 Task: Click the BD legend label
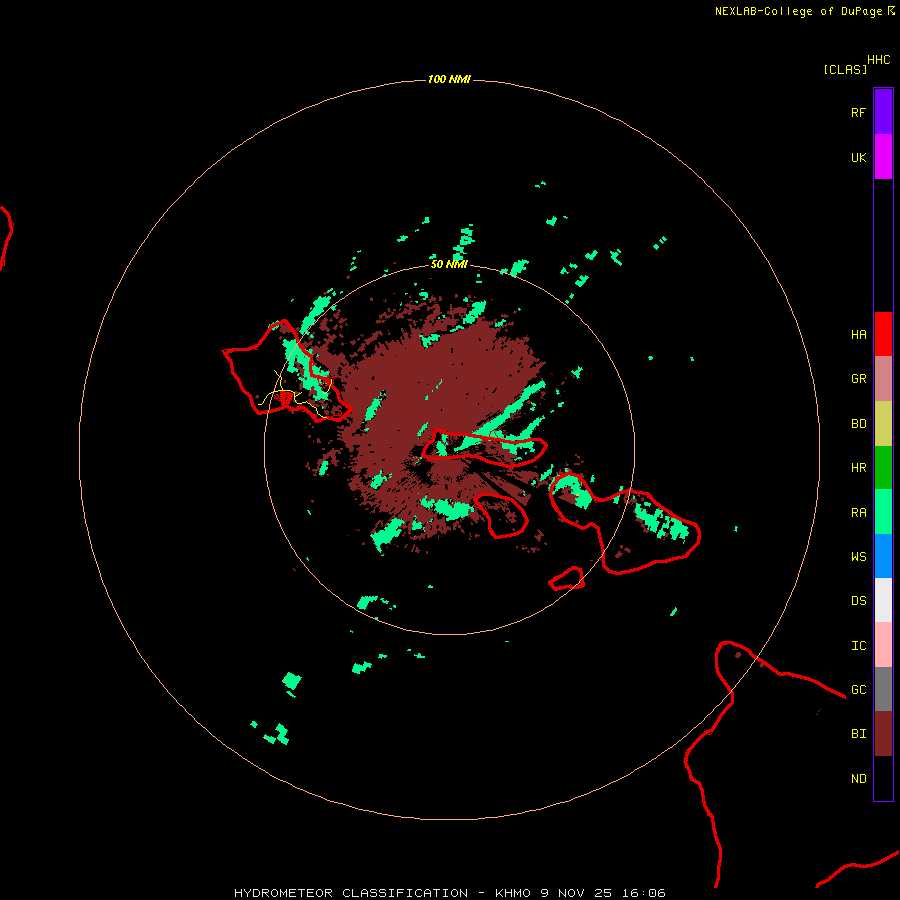click(858, 424)
